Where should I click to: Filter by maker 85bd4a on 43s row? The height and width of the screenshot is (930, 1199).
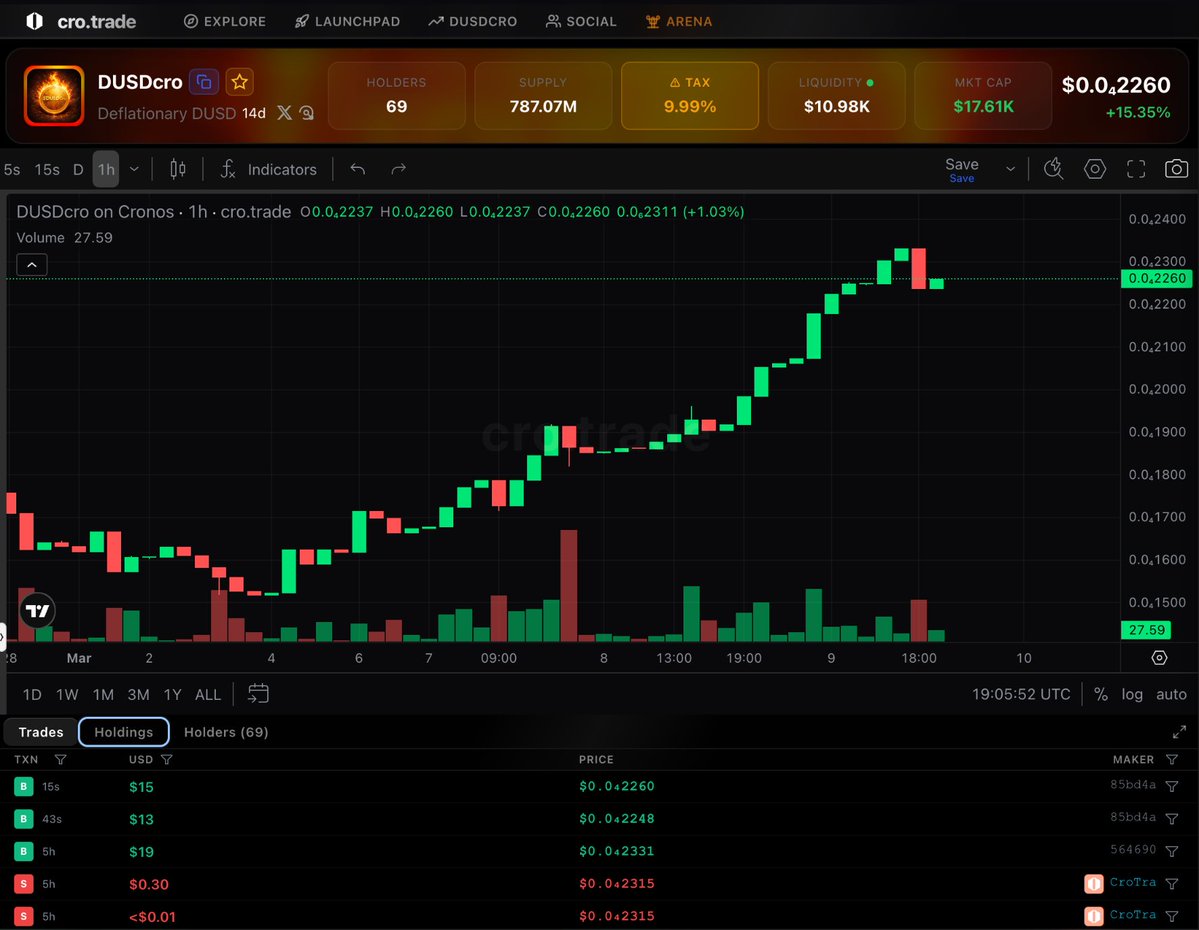[x=1171, y=818]
